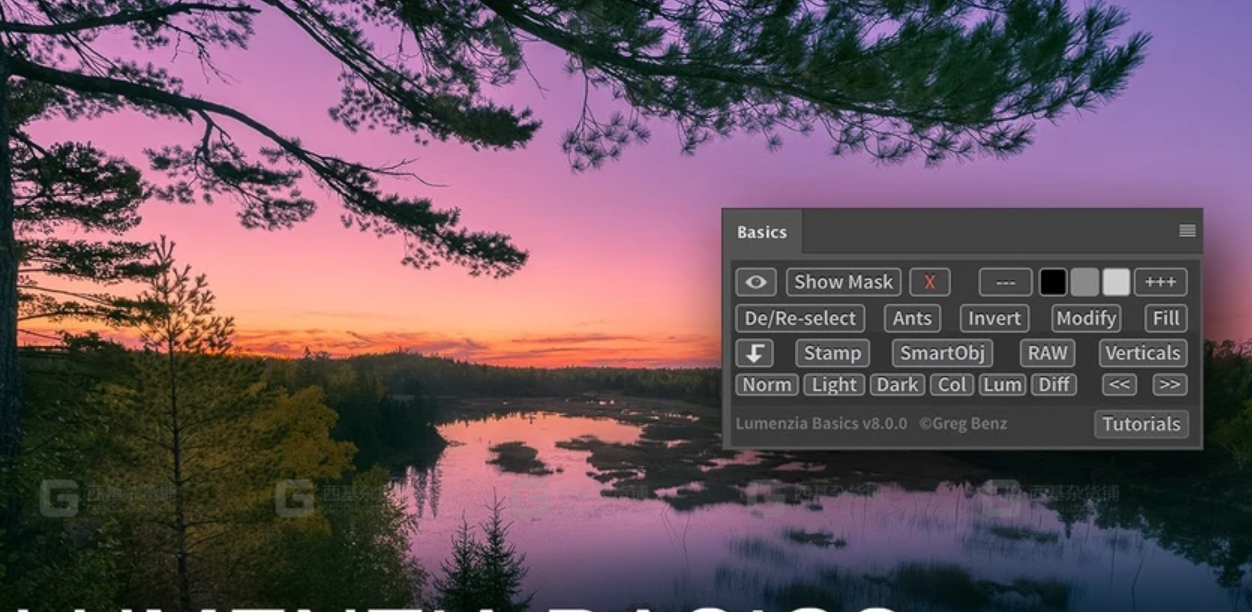
Task: Toggle the eye visibility icon in Basics panel
Action: tap(756, 282)
